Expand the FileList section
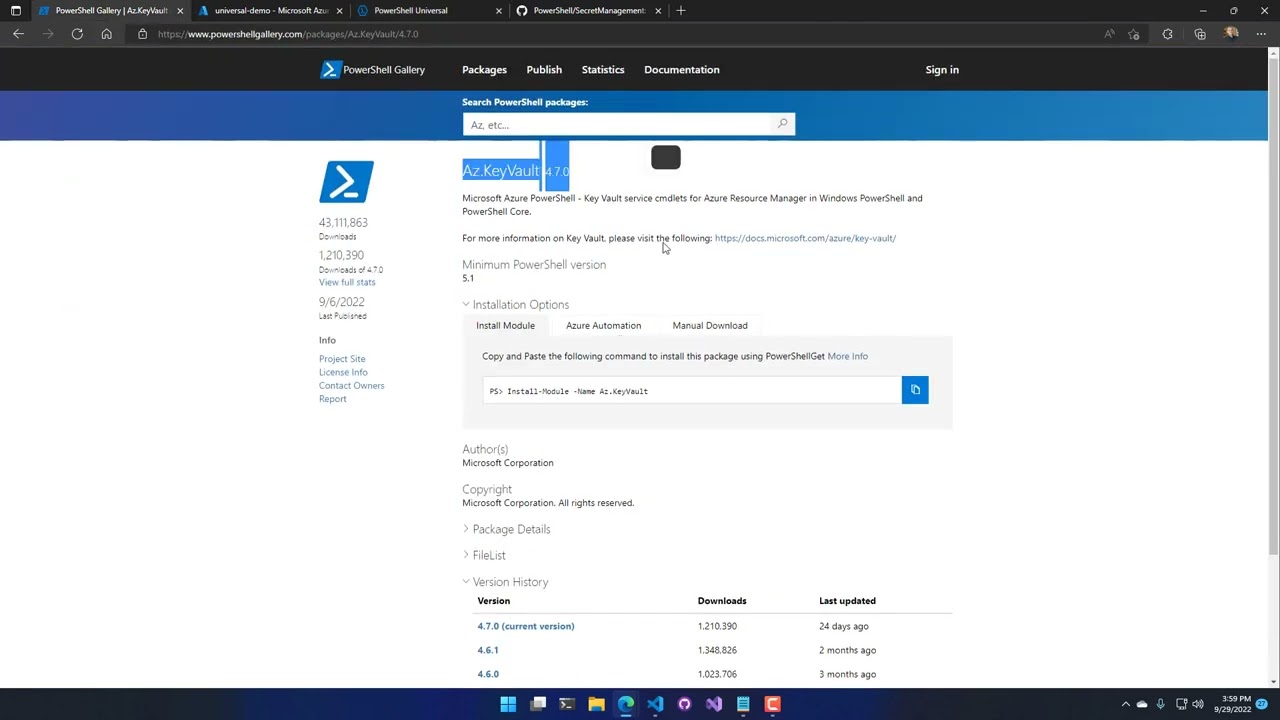Screen dimensions: 1280x720 484,555
